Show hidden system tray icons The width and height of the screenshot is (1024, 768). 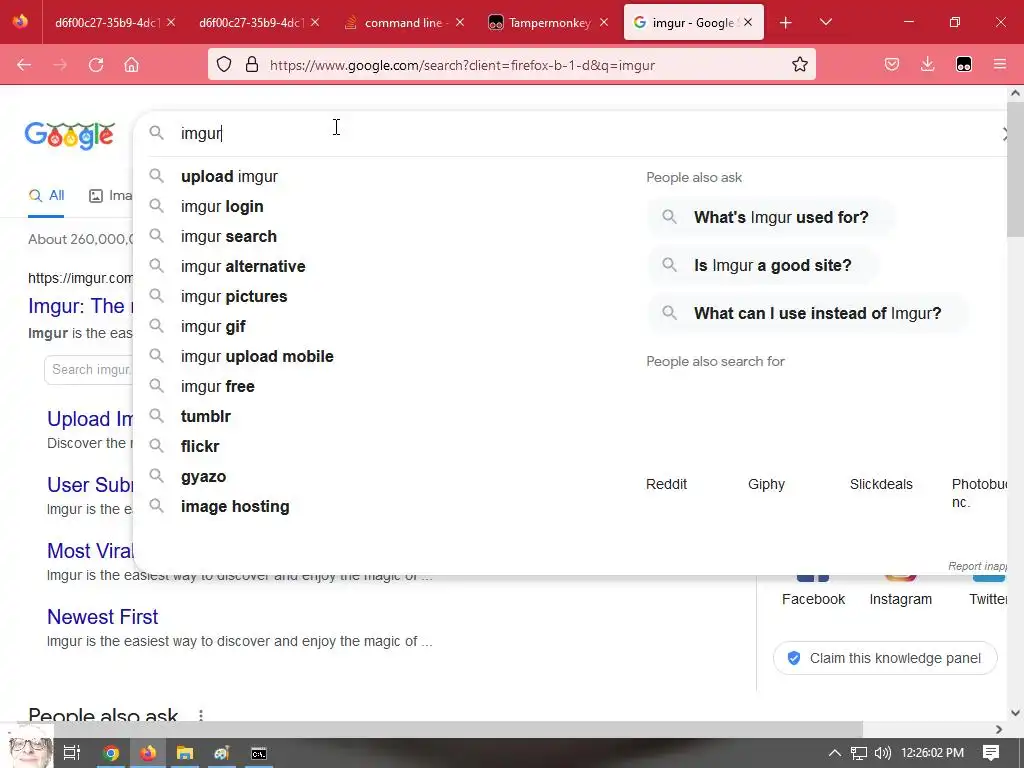[834, 753]
